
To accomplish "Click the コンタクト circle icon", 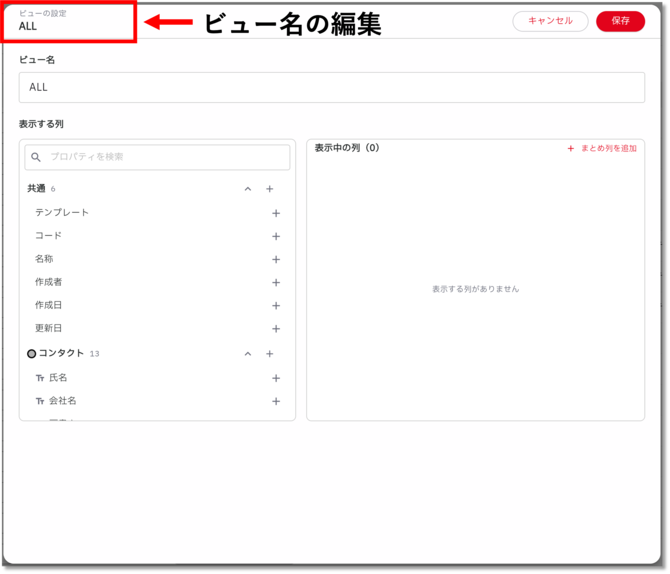I will click(x=31, y=354).
